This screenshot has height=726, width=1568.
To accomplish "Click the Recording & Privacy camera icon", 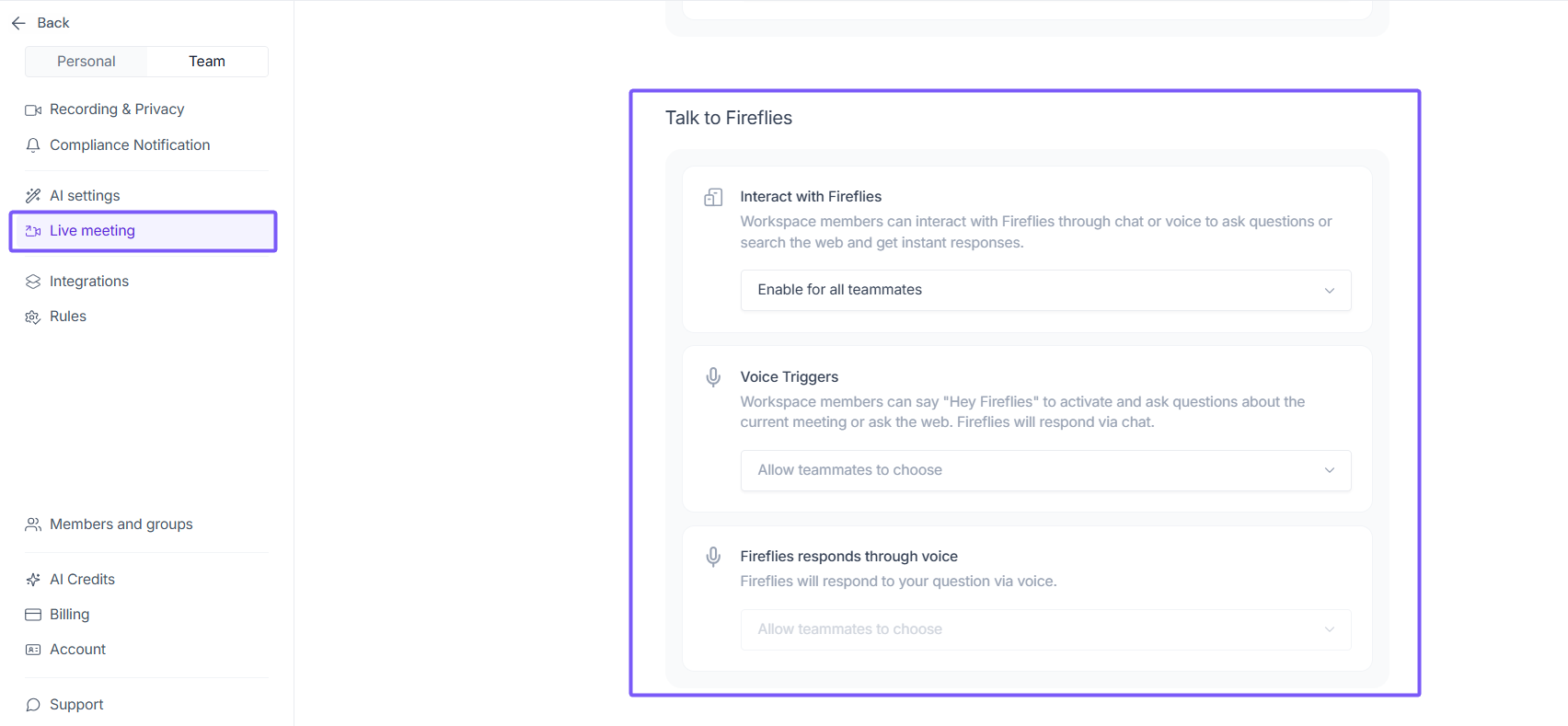I will click(33, 110).
